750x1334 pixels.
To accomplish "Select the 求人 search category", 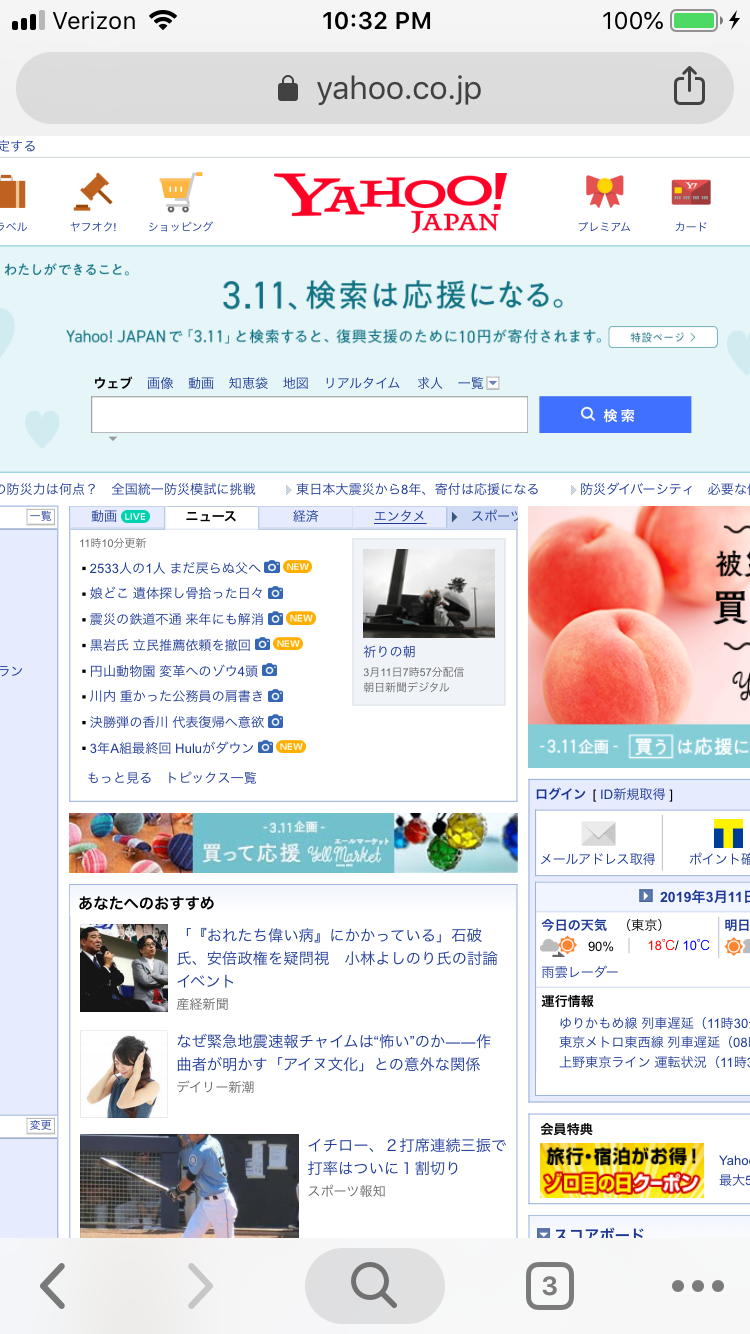I will [430, 383].
